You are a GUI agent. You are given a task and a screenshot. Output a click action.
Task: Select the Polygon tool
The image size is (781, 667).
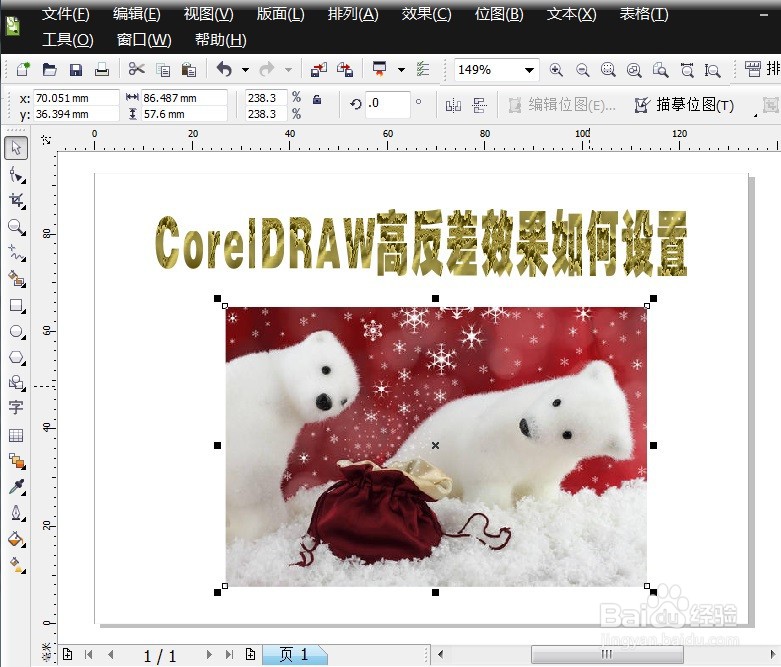16,358
